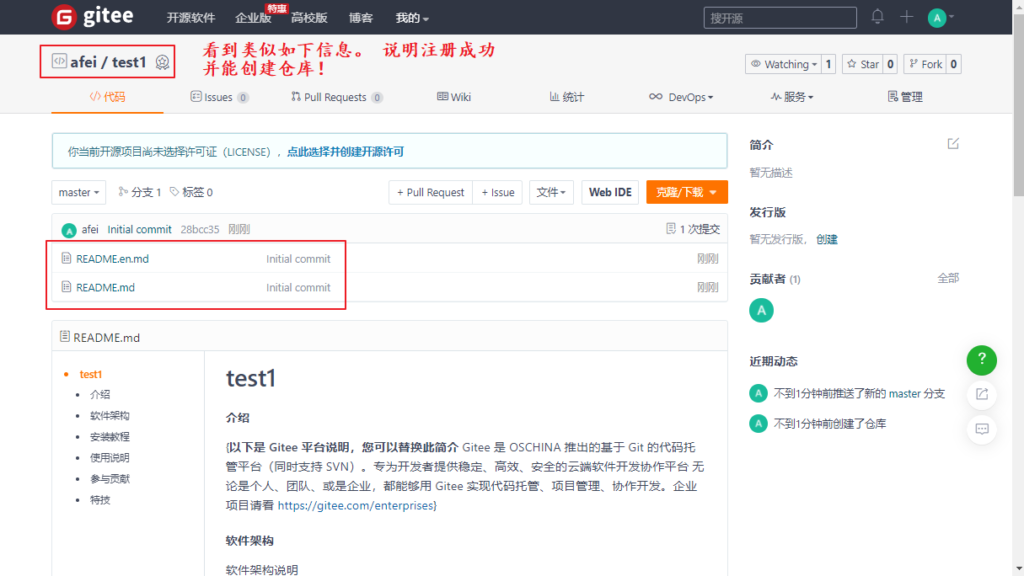
Task: Click the Web IDE button
Action: coord(610,192)
